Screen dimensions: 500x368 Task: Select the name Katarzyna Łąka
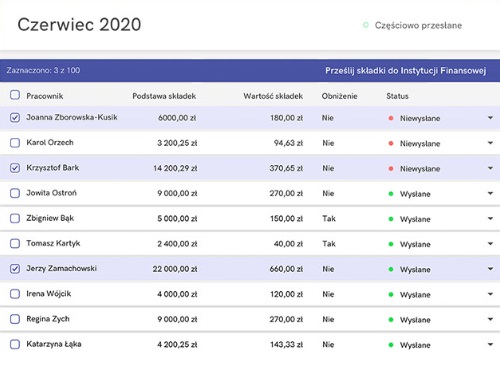54,344
